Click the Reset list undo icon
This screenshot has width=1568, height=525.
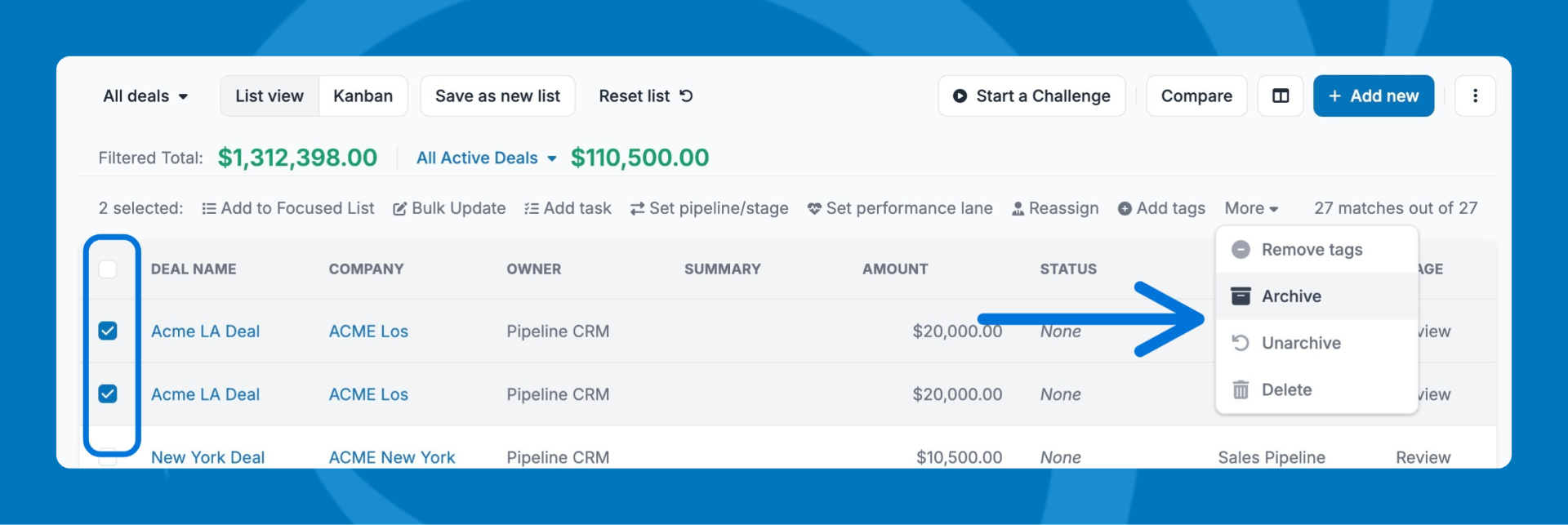(x=686, y=96)
